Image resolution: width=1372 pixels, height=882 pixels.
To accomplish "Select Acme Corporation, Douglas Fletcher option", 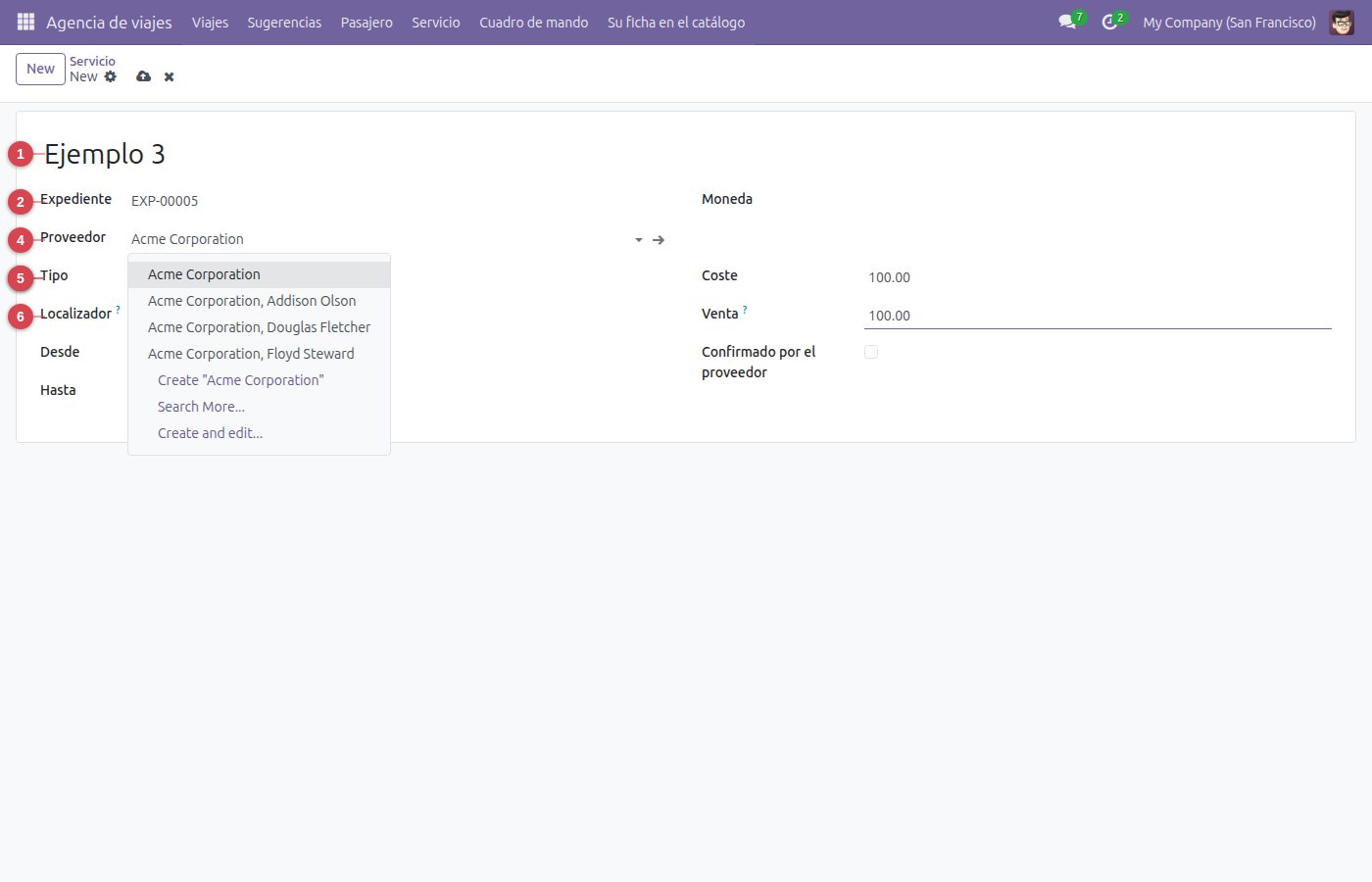I will [x=259, y=327].
